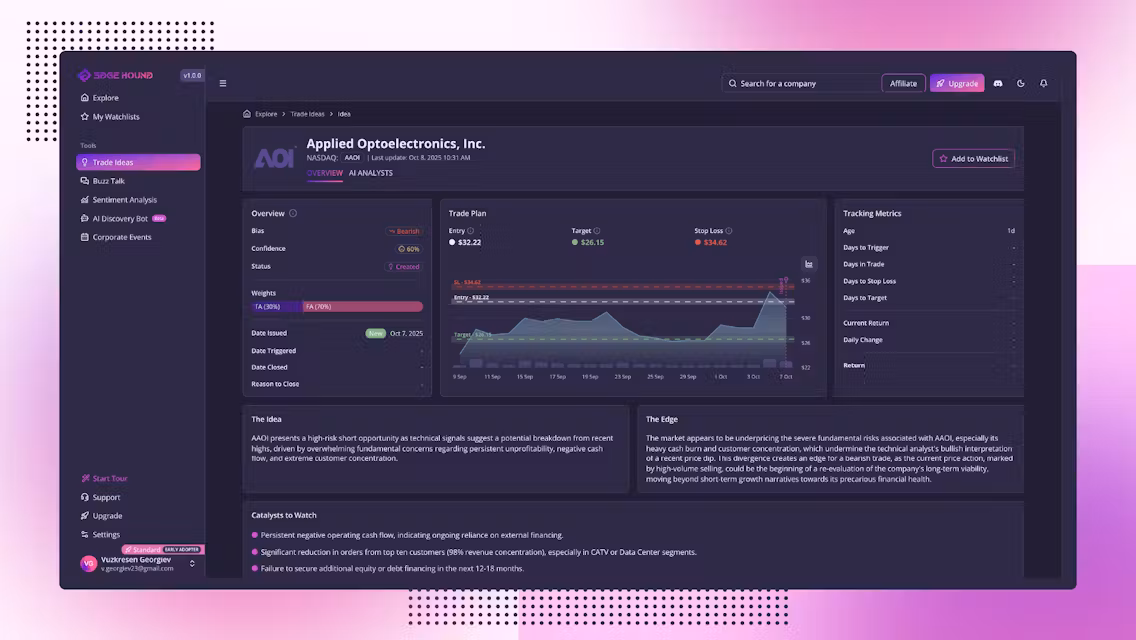Click the Affiliate button

point(903,83)
